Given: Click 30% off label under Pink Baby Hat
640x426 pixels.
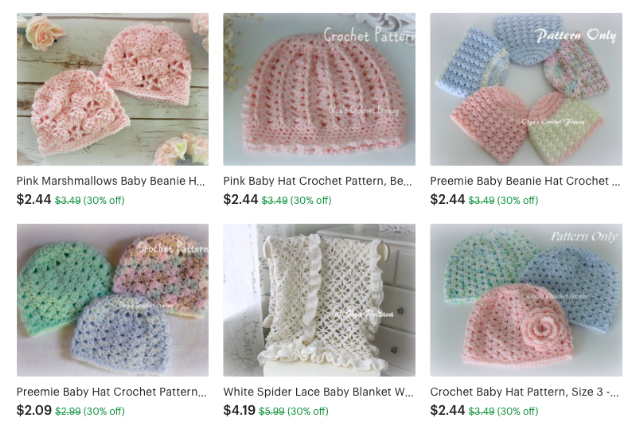Looking at the screenshot, I should click(311, 200).
